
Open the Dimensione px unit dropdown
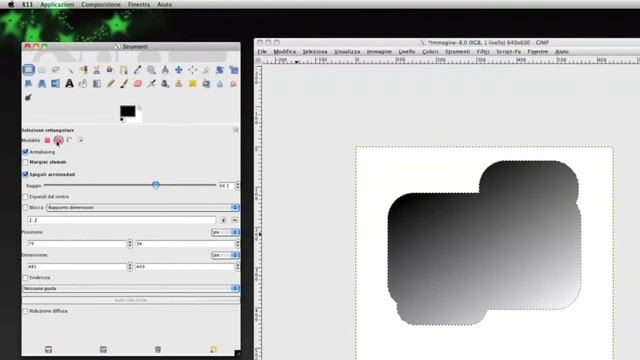pyautogui.click(x=225, y=255)
